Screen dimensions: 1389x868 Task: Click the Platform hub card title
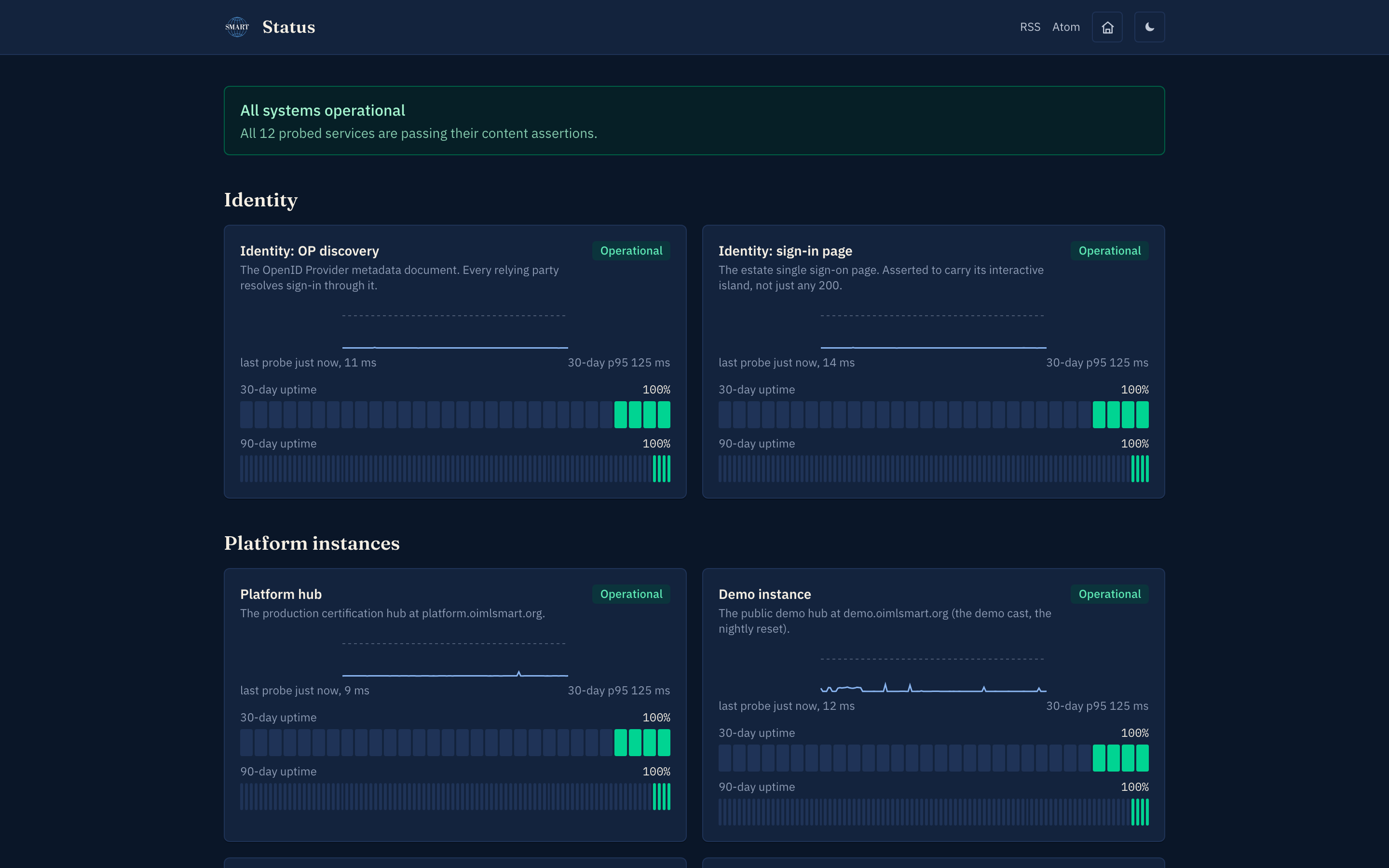point(281,594)
